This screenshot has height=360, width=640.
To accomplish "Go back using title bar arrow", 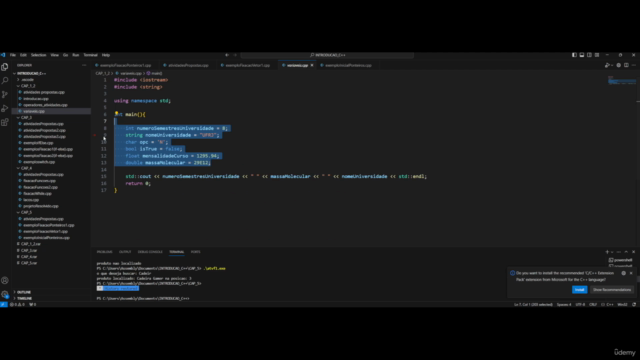I will [x=227, y=55].
